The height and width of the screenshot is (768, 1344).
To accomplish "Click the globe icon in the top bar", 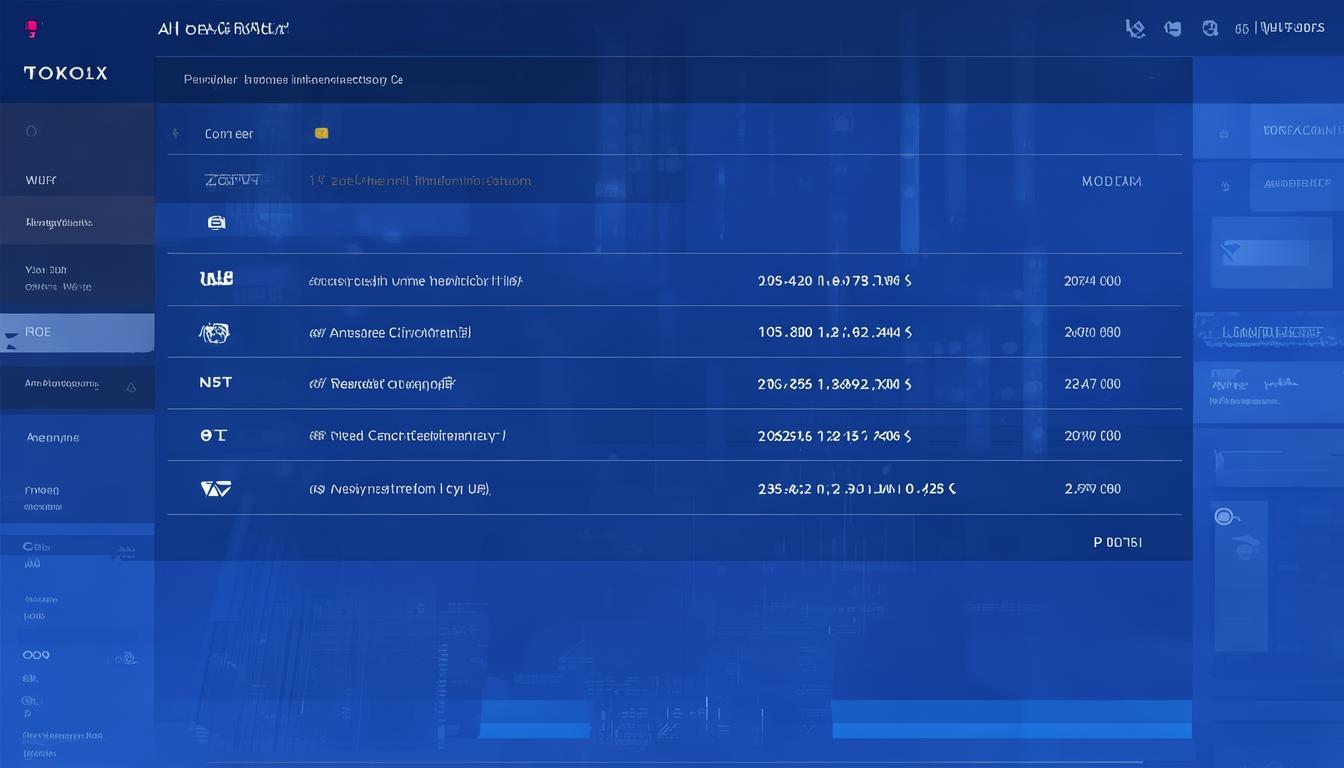I will tap(1210, 27).
